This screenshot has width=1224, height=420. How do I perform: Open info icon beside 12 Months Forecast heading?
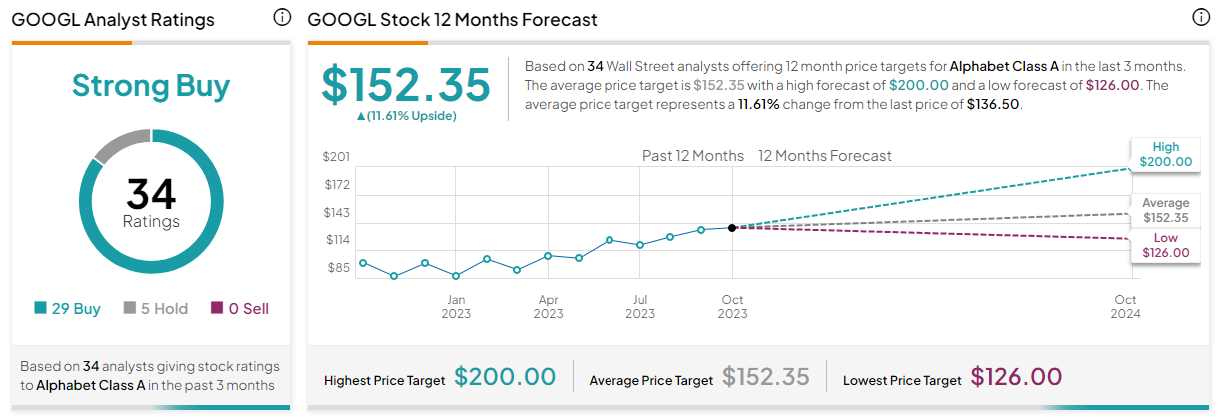coord(1201,18)
